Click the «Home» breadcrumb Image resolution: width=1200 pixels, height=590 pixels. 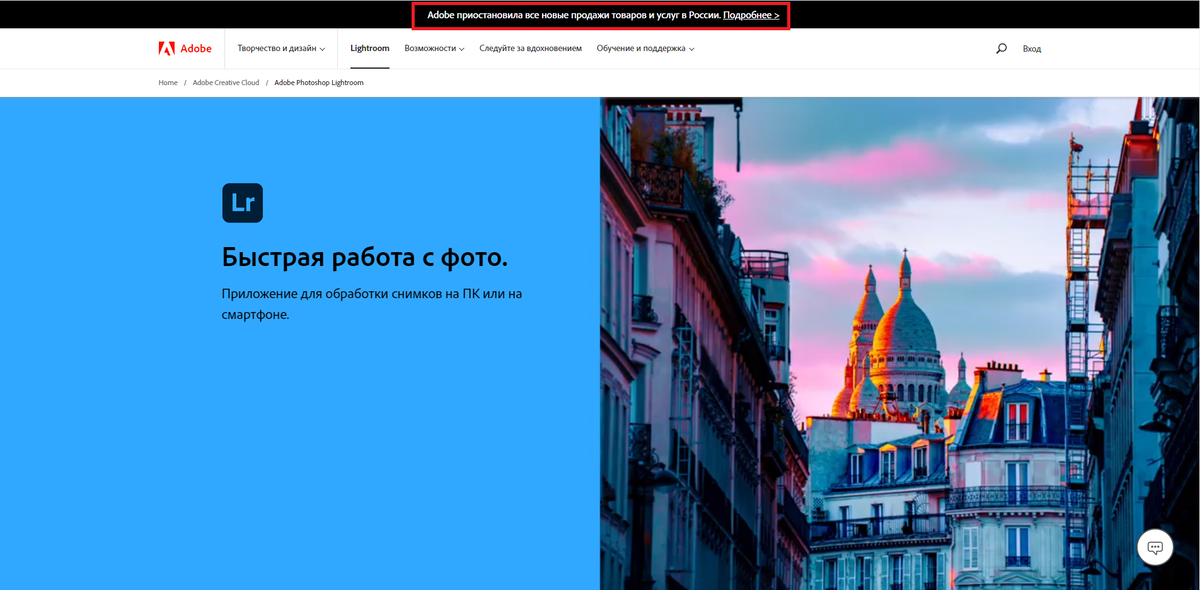click(x=167, y=82)
